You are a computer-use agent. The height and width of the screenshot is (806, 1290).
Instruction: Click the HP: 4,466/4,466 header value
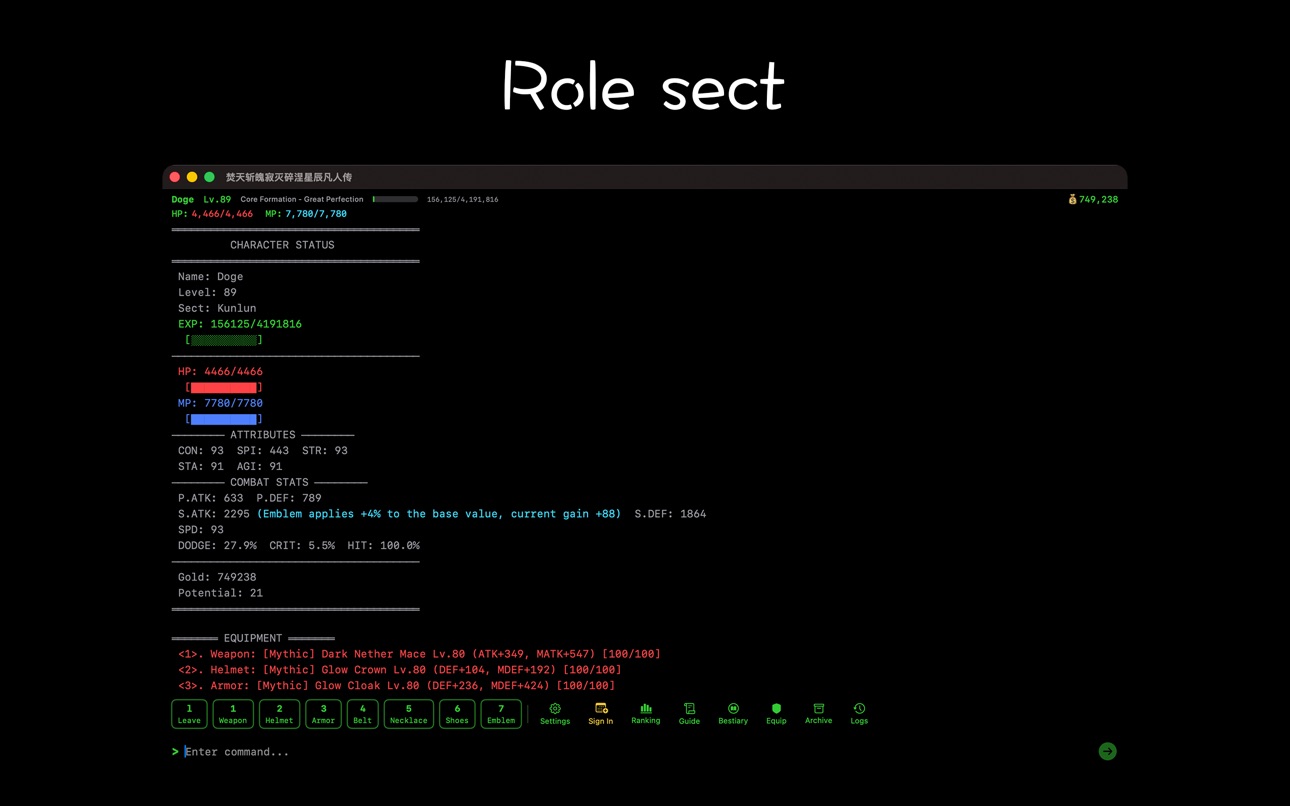[212, 214]
